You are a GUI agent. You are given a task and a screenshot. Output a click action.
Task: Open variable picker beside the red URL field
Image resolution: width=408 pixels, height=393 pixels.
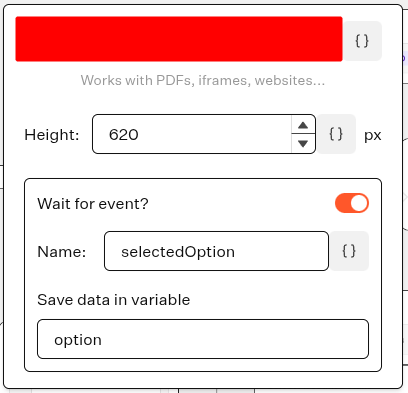[362, 41]
